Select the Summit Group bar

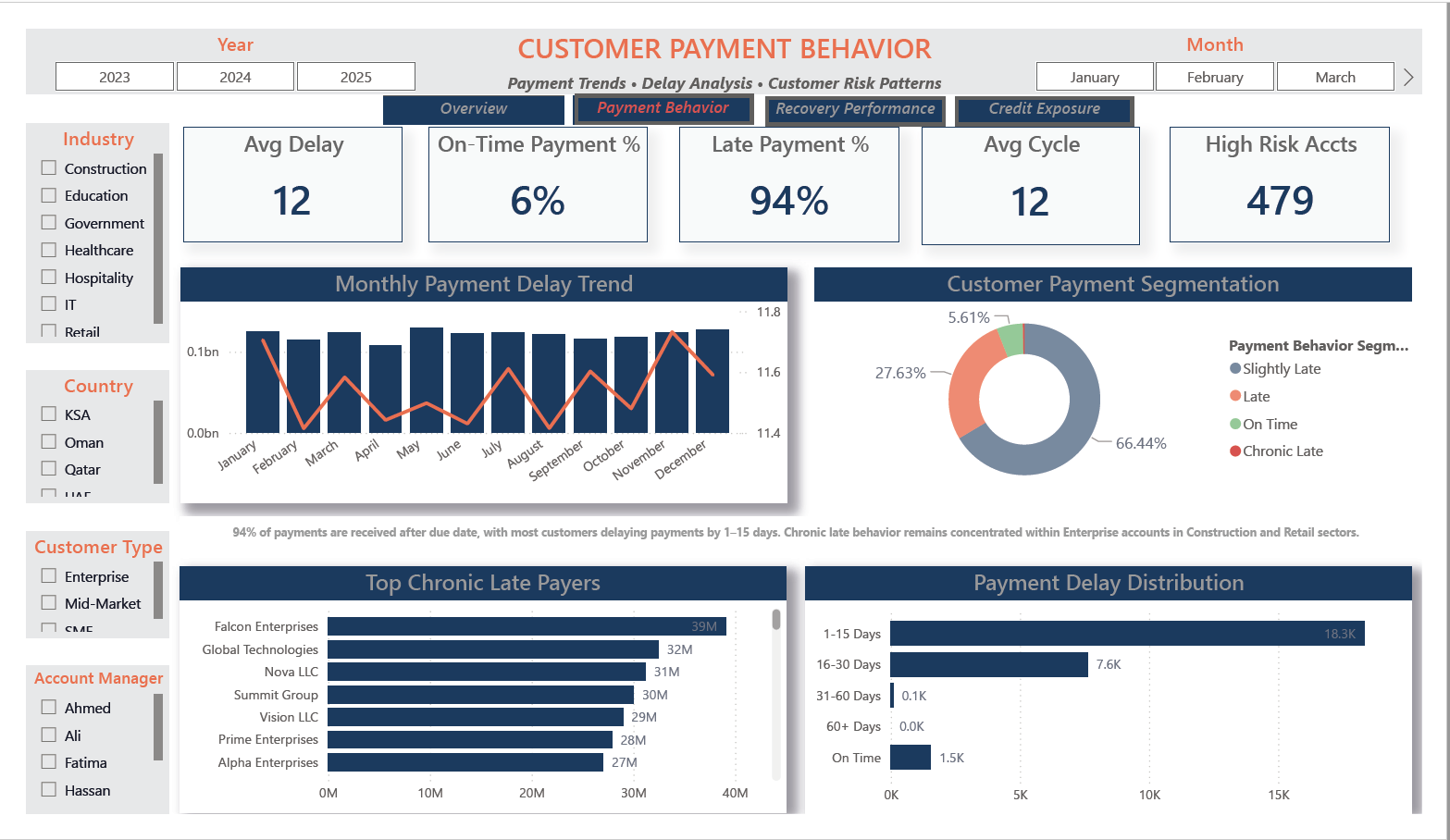click(480, 695)
